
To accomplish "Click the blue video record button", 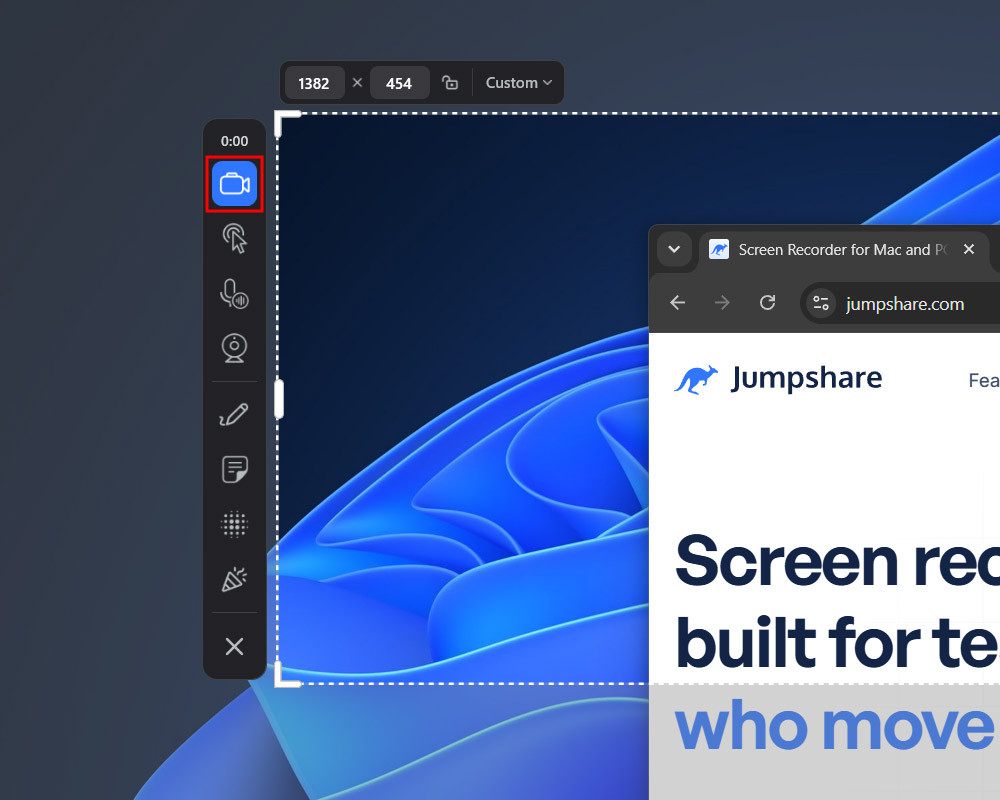I will tap(234, 184).
